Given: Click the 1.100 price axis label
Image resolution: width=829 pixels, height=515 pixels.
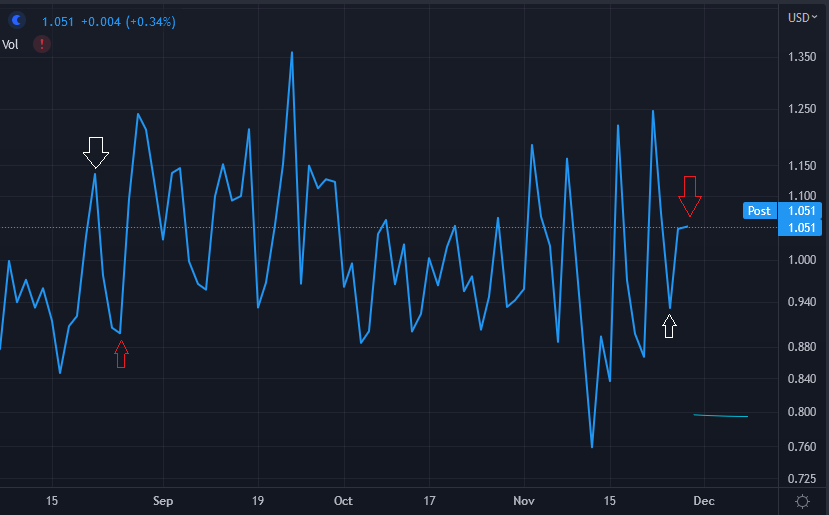Looking at the screenshot, I should click(802, 196).
